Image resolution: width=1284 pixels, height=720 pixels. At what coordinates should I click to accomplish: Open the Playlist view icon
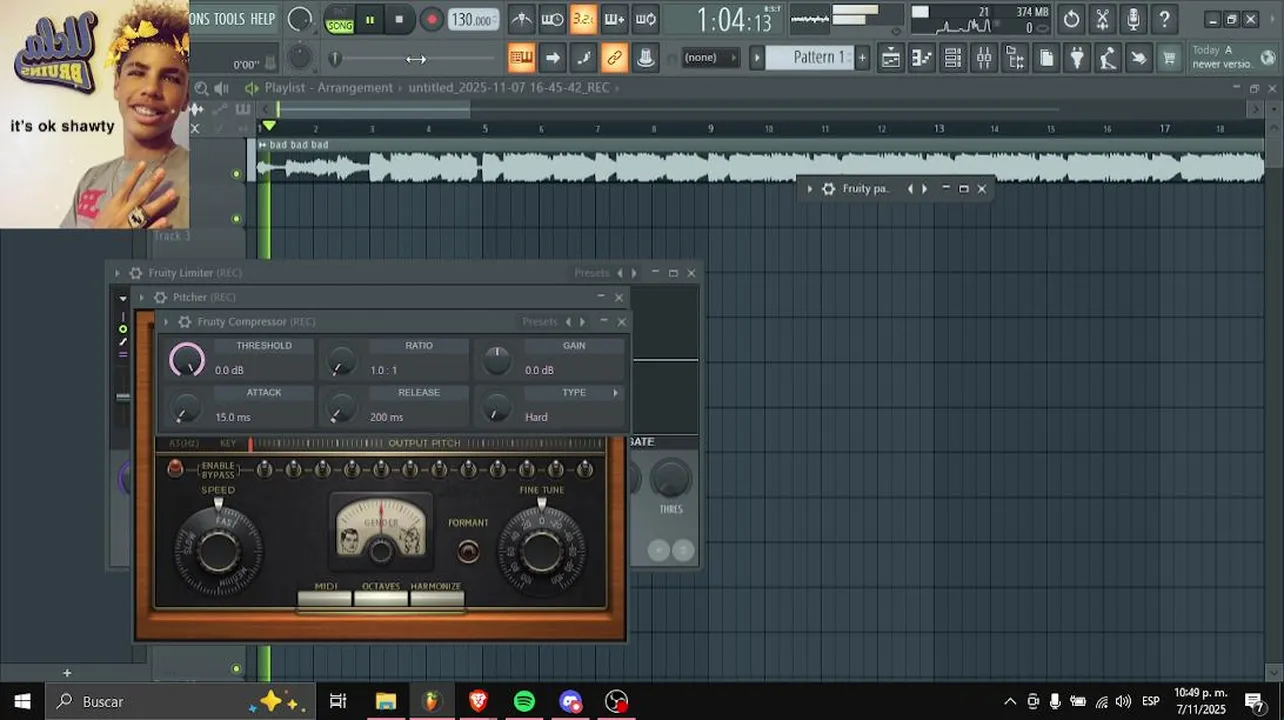[x=890, y=58]
